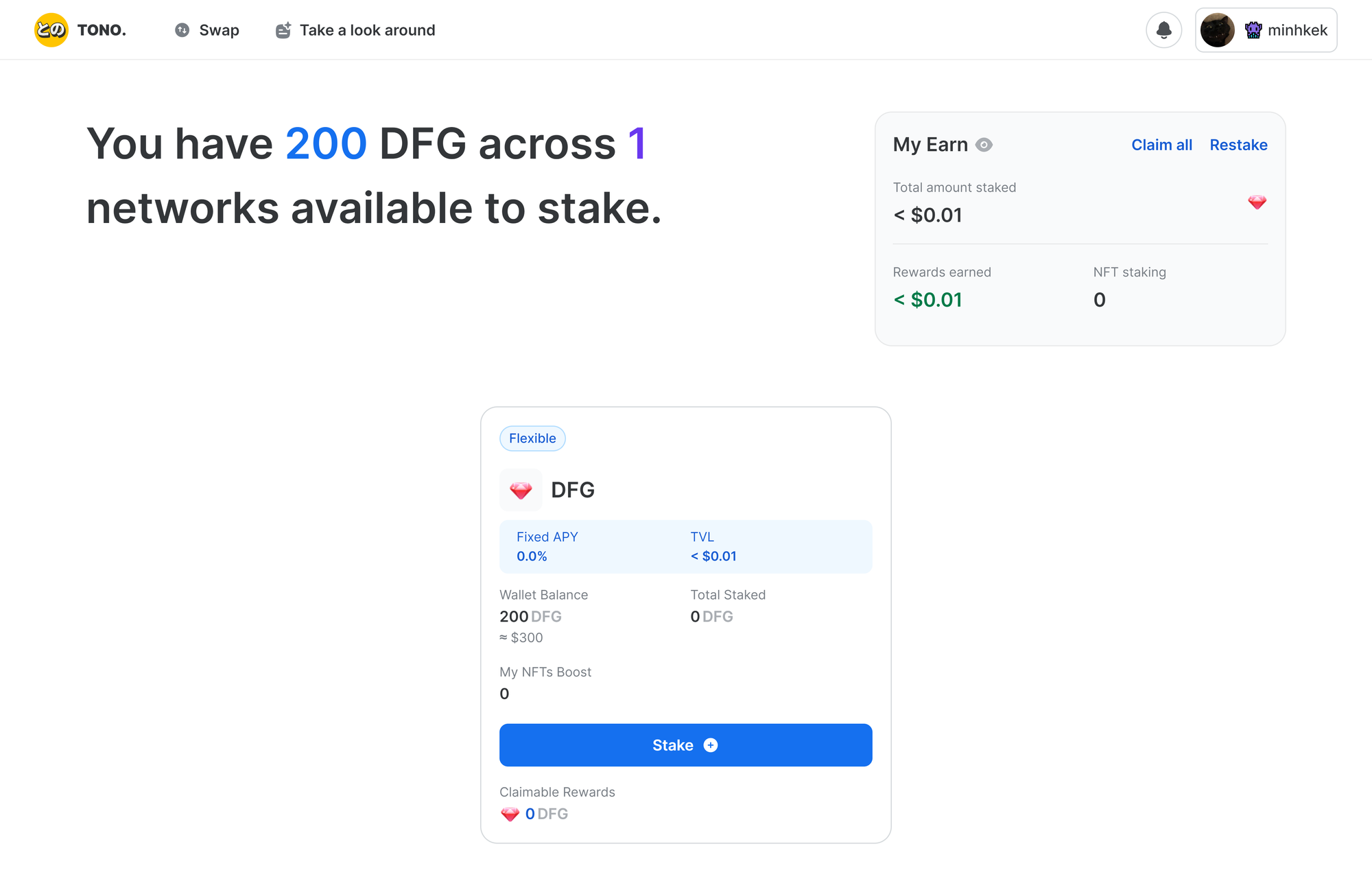Click gem icon beside Claimable Rewards
The height and width of the screenshot is (892, 1372).
[510, 814]
